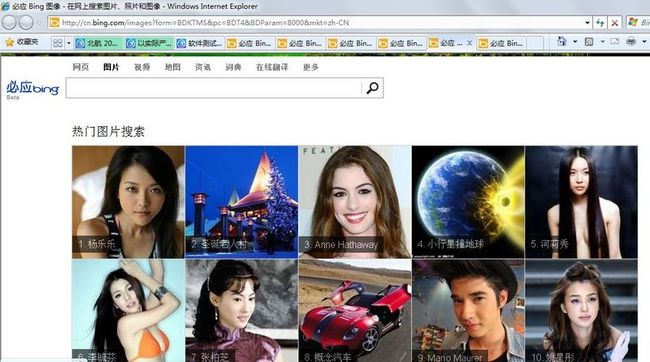Switch to the 以实际产... tab
The image size is (650, 362).
point(149,43)
